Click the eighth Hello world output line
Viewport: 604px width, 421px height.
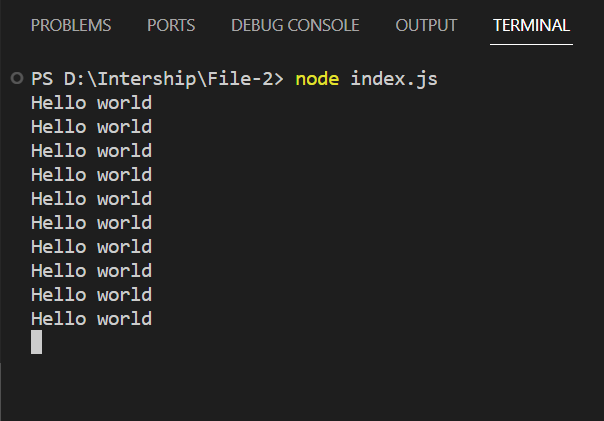pyautogui.click(x=92, y=271)
